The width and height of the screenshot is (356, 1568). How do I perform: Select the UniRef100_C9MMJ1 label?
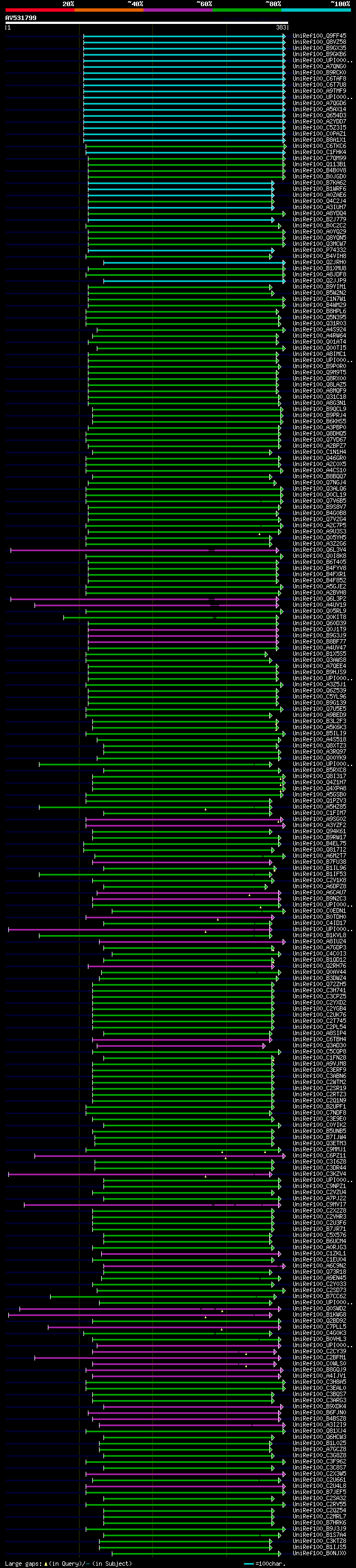tap(319, 1149)
